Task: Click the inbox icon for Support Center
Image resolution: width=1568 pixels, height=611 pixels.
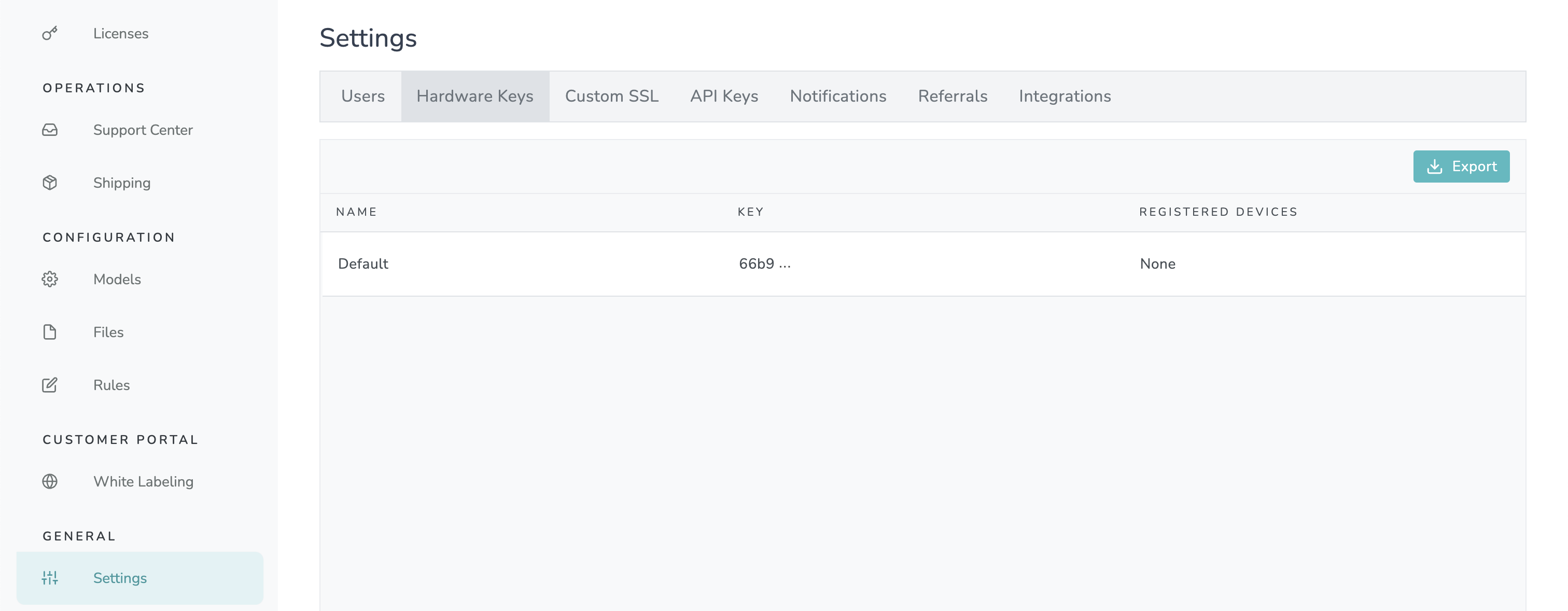Action: [50, 130]
